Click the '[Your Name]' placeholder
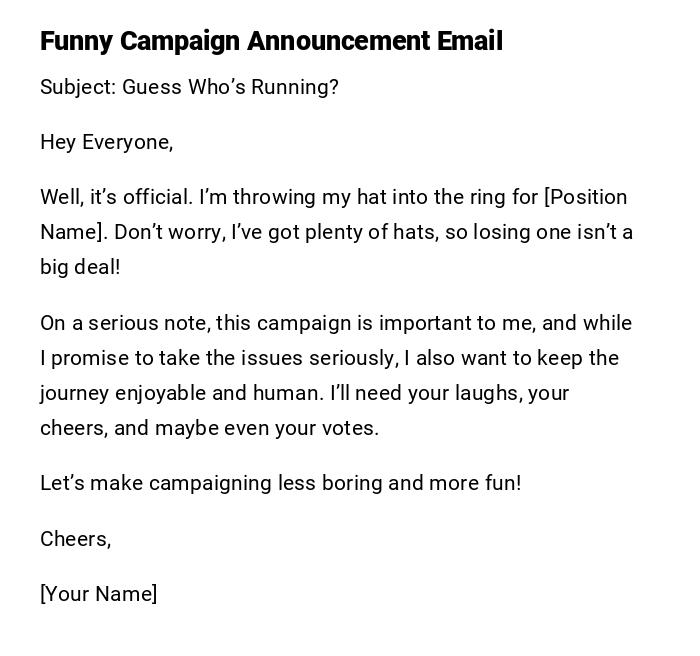Viewport: 700px width, 656px height. [98, 594]
